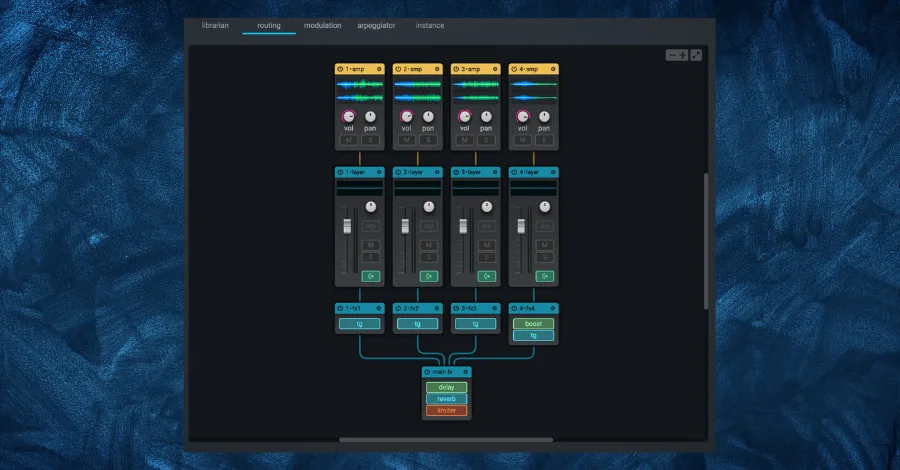Open settings gear on 2·fx2 module
Viewport: 900px width, 470px height.
tap(437, 308)
